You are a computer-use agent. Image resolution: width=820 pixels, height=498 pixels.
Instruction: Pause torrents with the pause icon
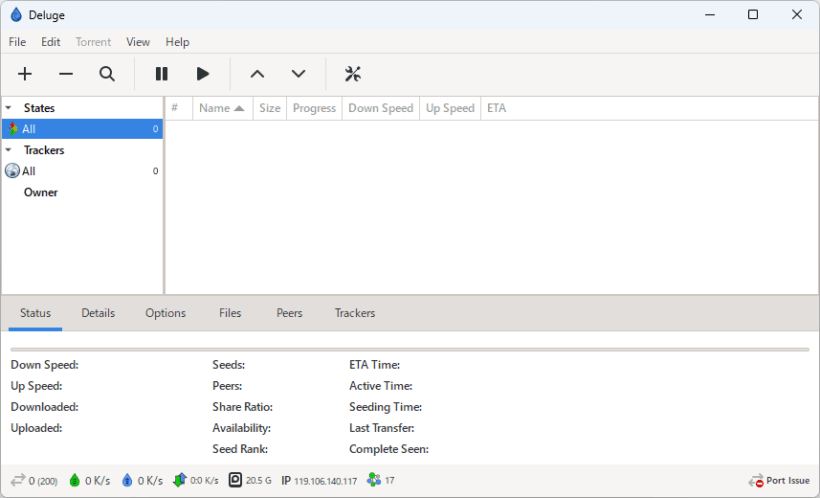click(x=162, y=74)
